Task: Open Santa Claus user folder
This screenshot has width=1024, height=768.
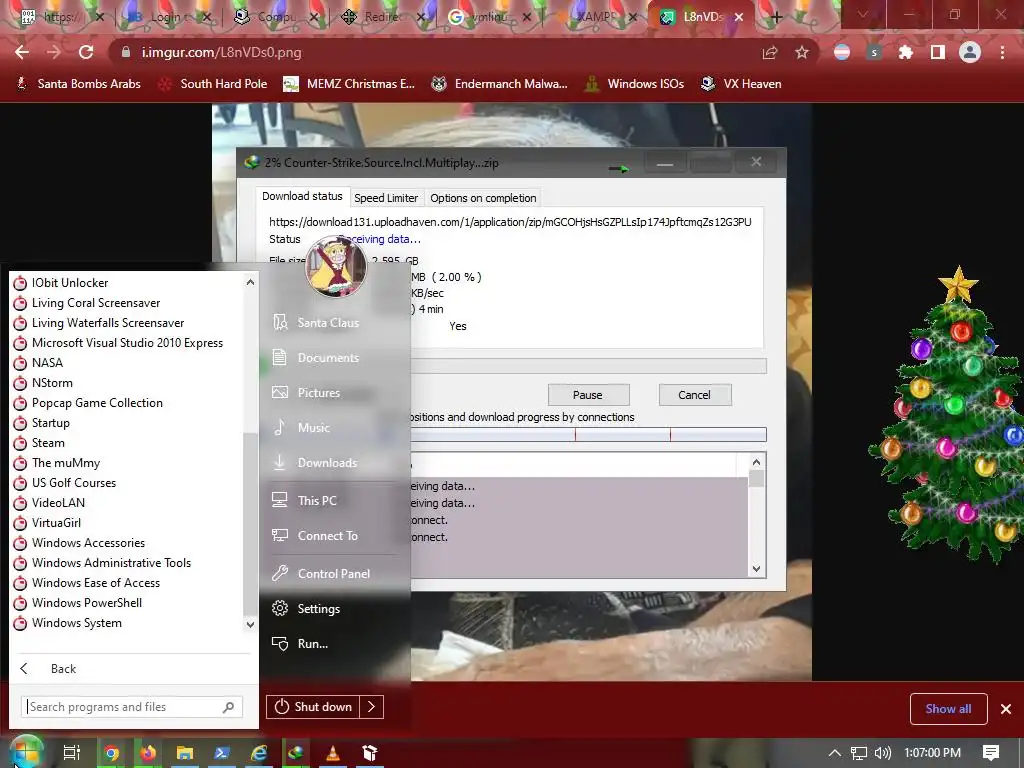Action: point(328,323)
